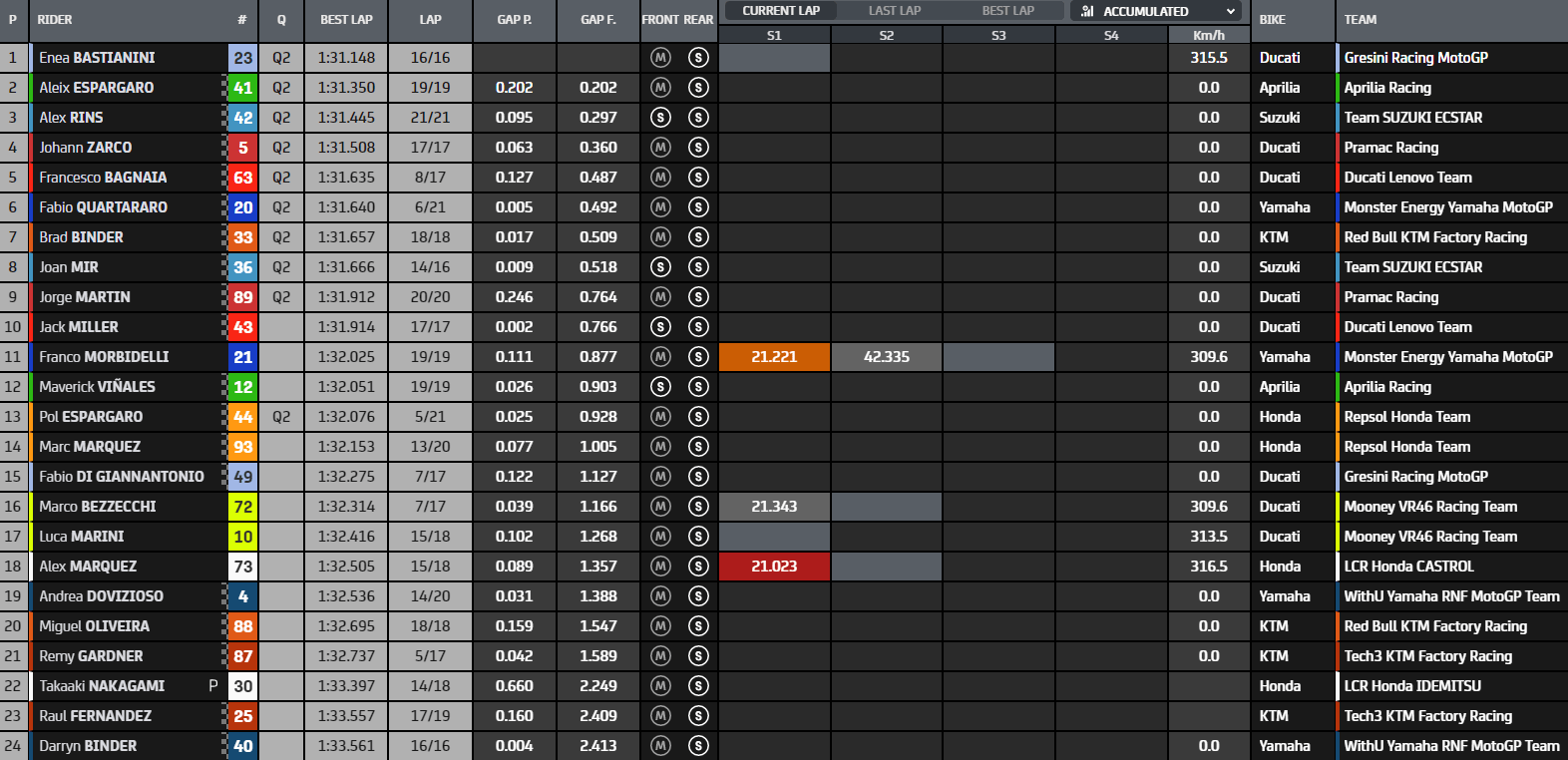Click the Accumulated chart bars icon

1087,11
